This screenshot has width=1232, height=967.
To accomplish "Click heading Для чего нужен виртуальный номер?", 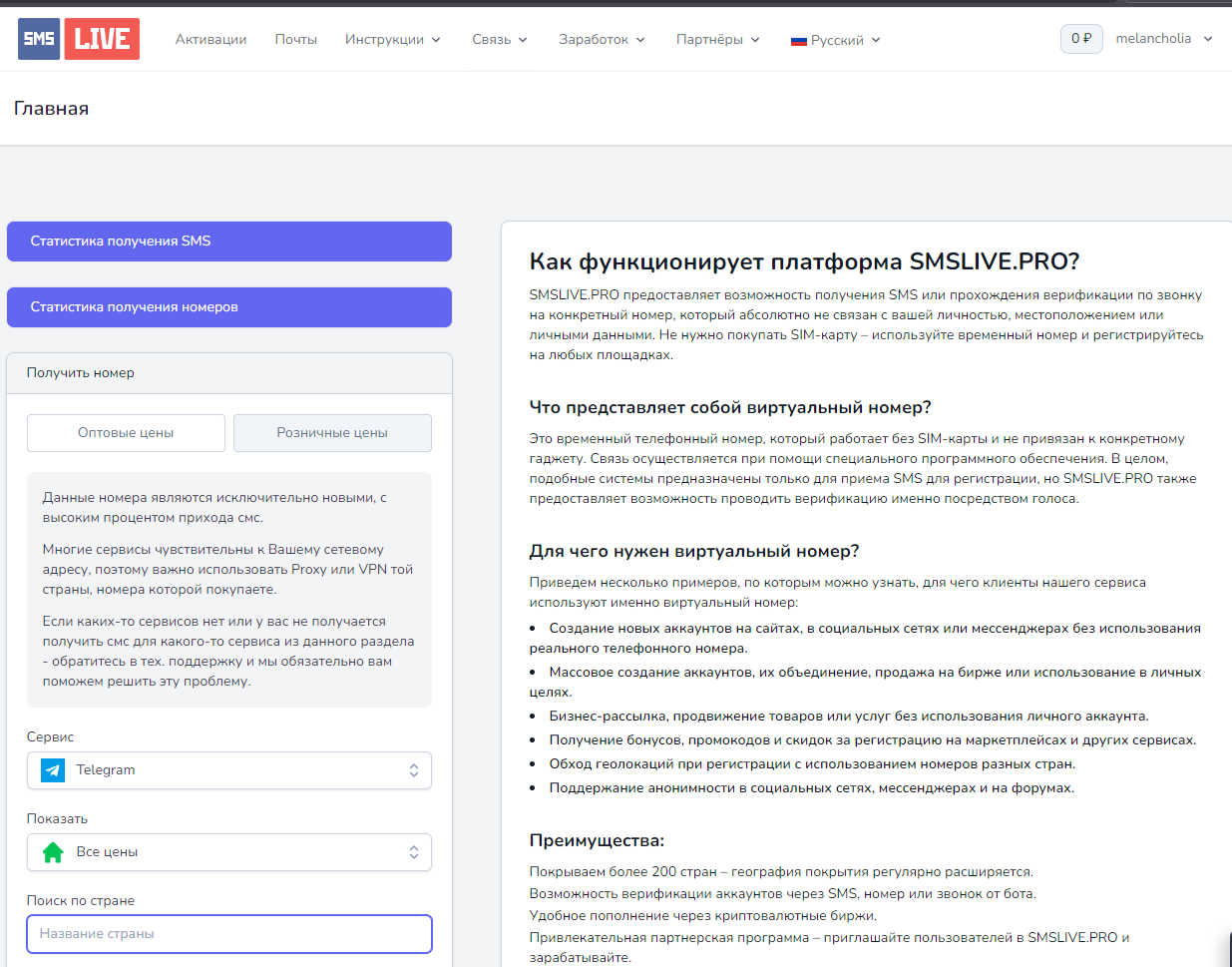I will (694, 551).
